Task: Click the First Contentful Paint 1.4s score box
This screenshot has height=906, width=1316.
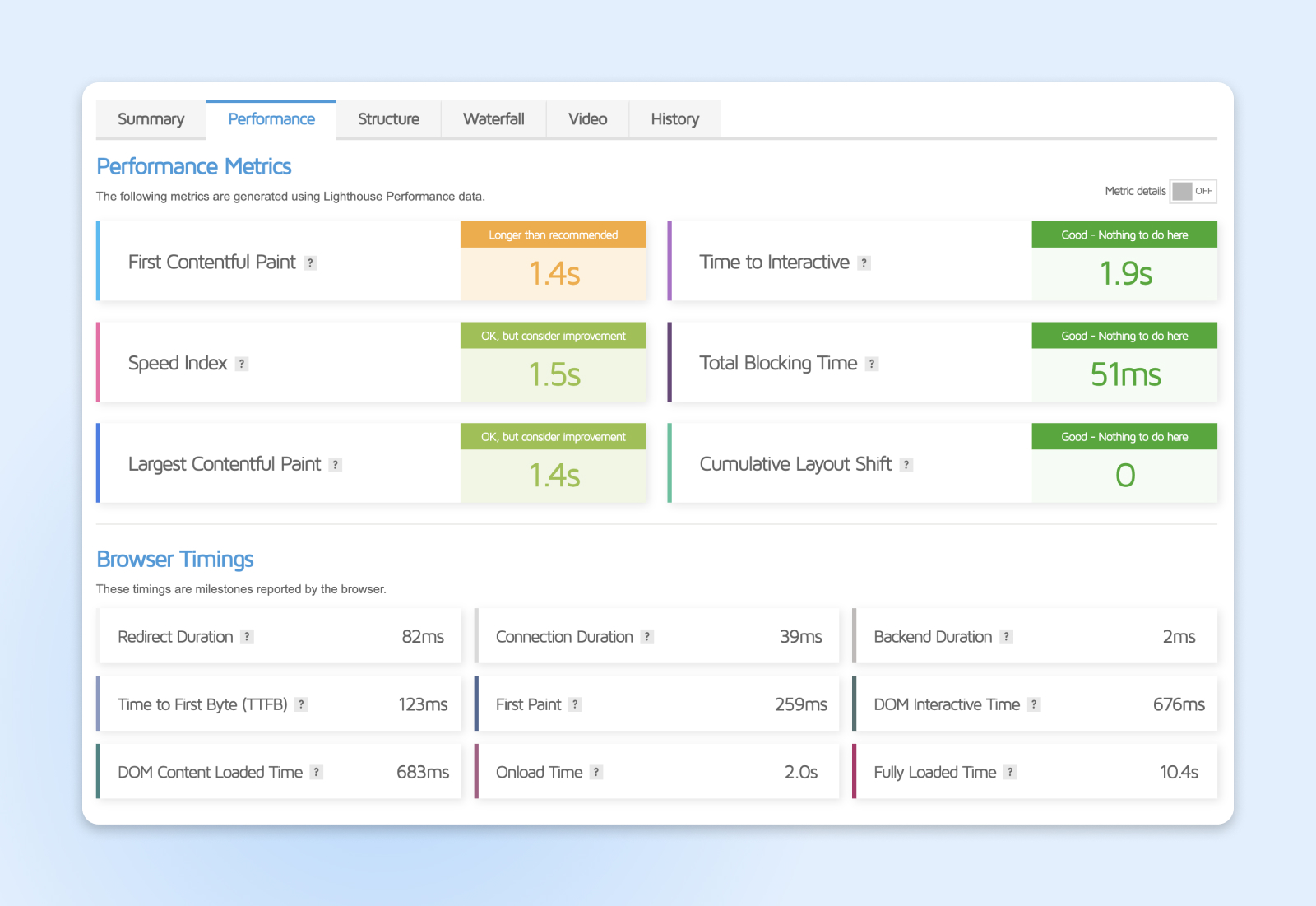Action: [x=554, y=273]
